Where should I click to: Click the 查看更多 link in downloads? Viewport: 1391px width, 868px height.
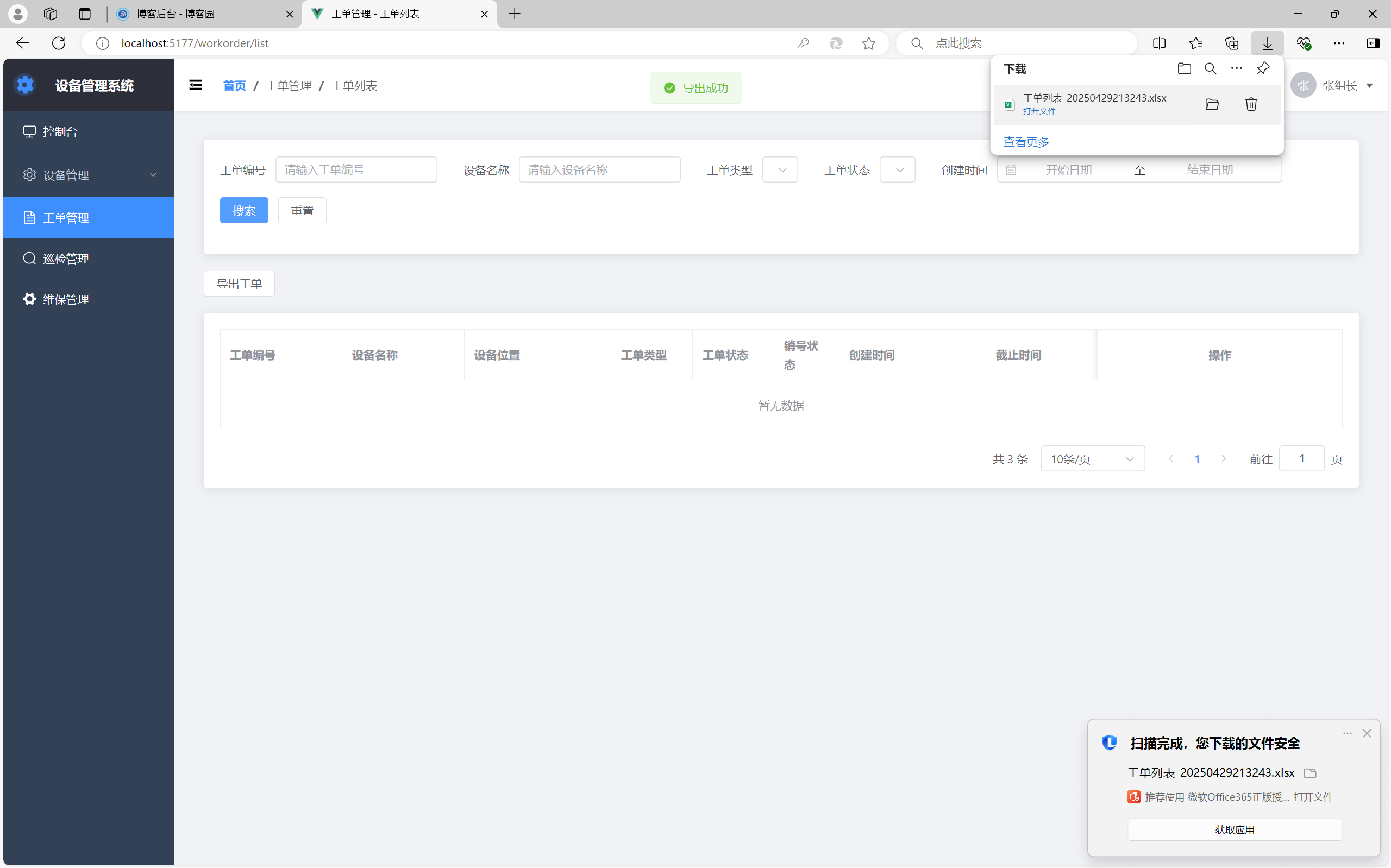point(1026,142)
